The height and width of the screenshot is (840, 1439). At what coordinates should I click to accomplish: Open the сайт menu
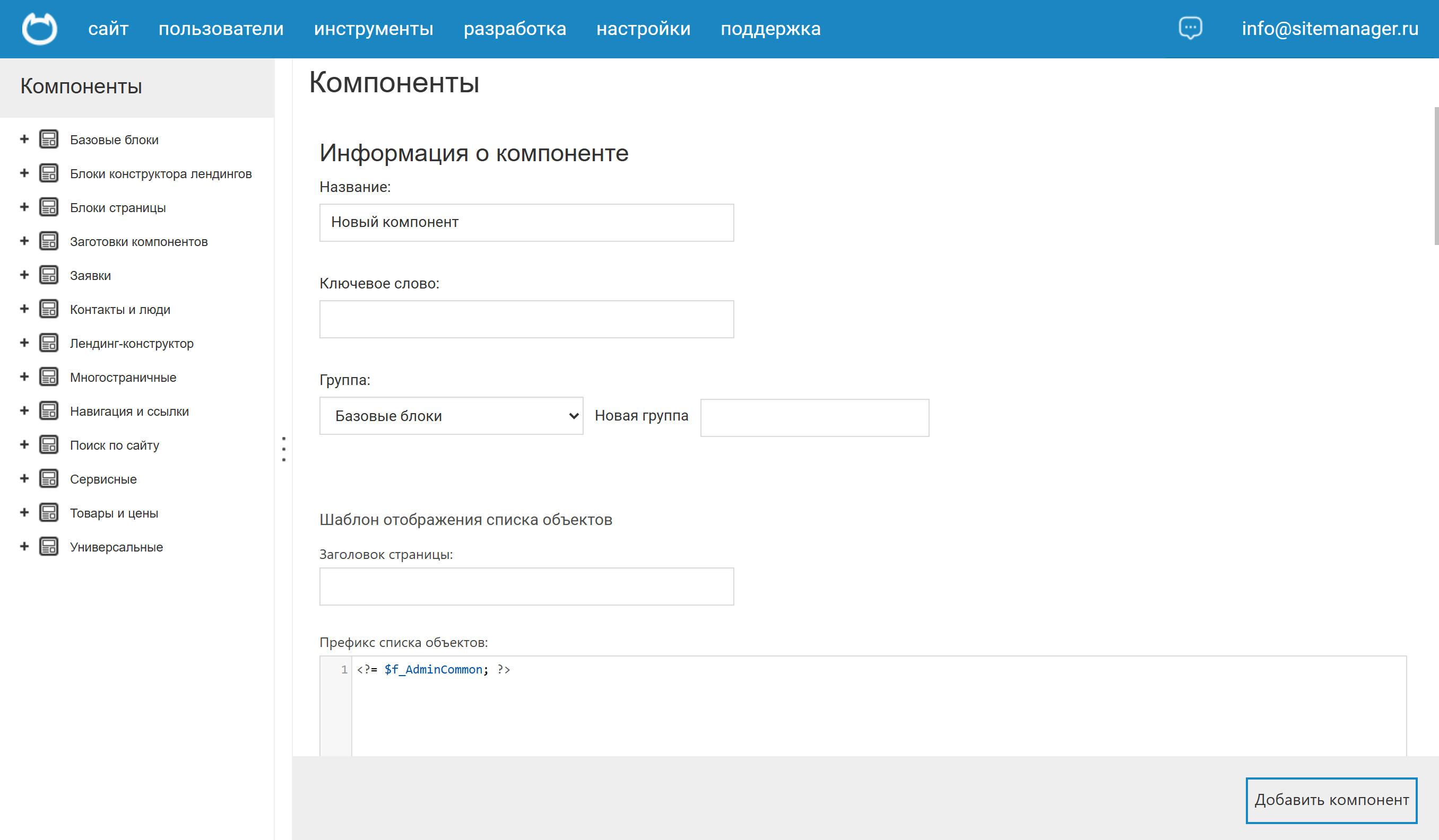coord(108,29)
